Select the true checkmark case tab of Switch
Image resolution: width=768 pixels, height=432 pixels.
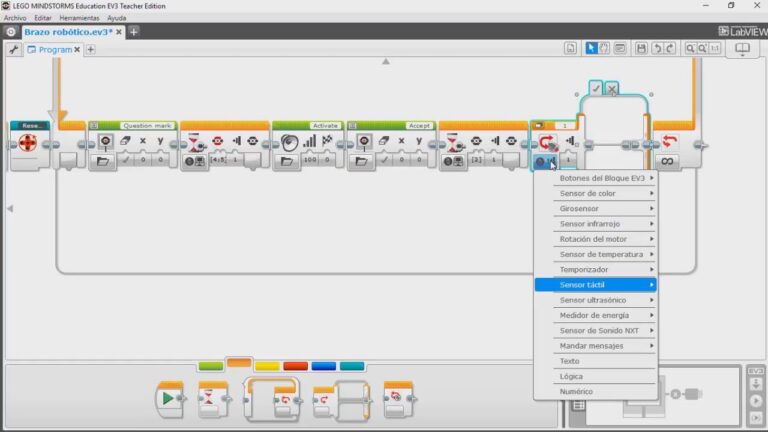tap(596, 89)
